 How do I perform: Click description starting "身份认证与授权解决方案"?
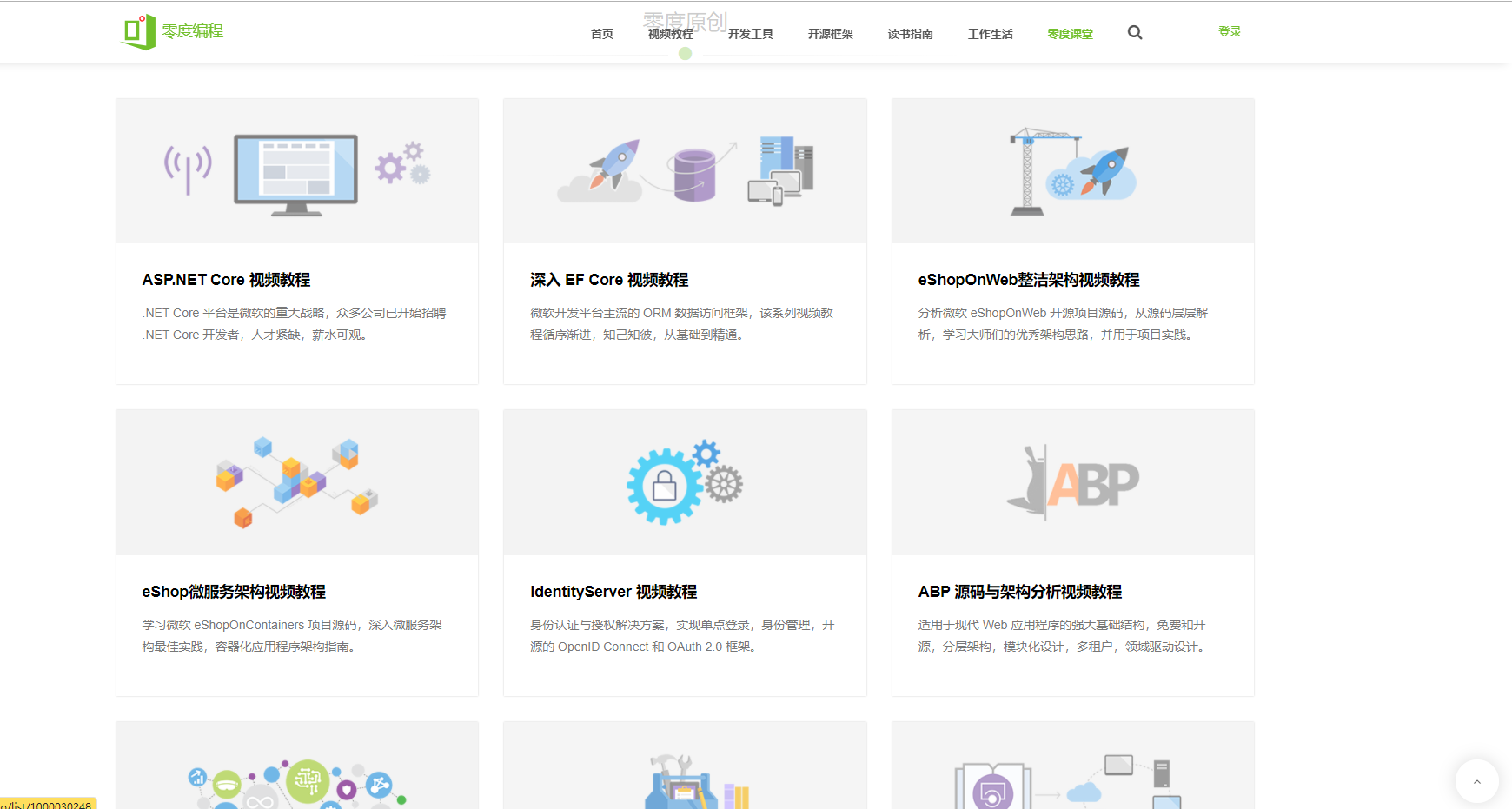coord(682,636)
